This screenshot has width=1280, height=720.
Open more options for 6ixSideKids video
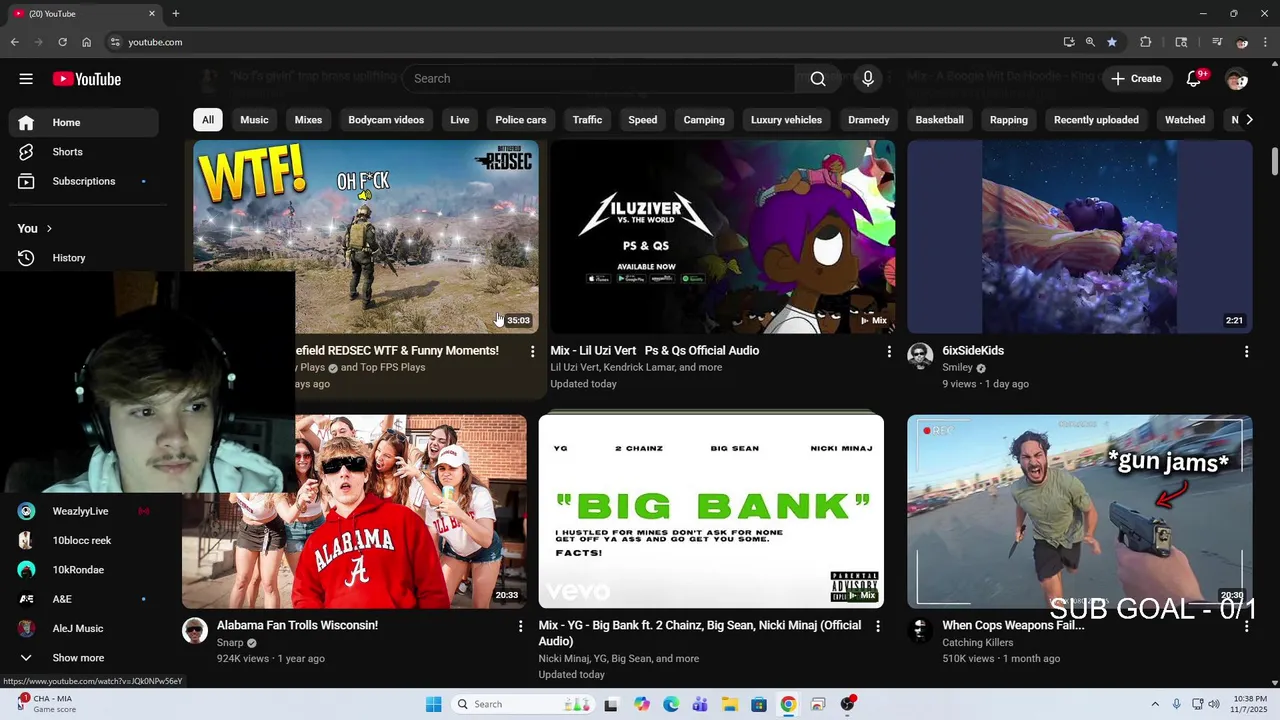point(1246,351)
